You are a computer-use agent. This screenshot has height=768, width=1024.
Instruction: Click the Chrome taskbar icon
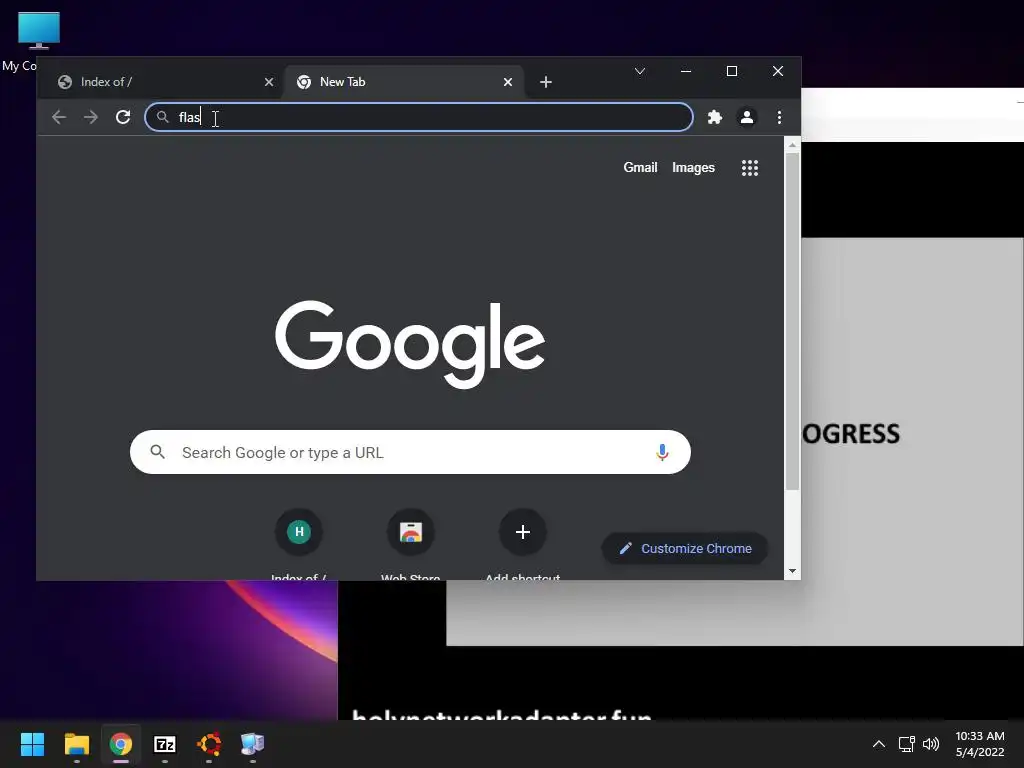121,744
